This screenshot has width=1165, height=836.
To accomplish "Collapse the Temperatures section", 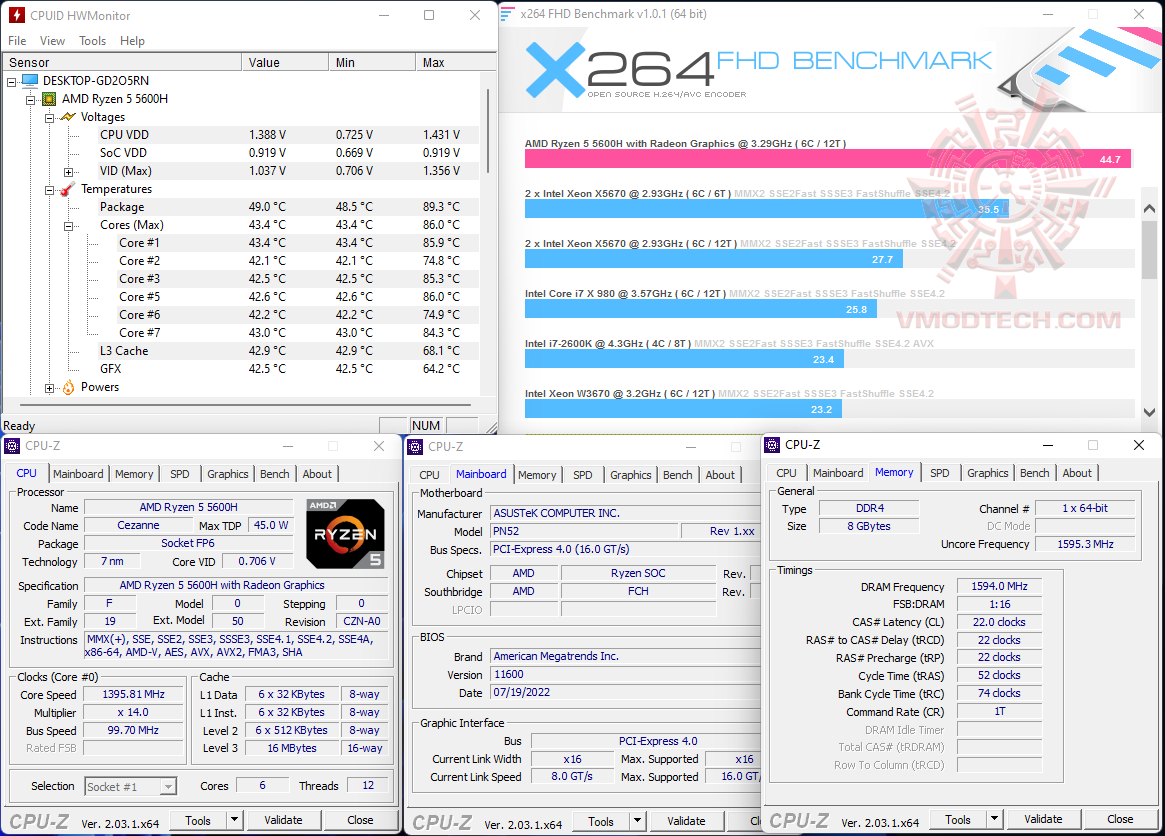I will point(49,190).
